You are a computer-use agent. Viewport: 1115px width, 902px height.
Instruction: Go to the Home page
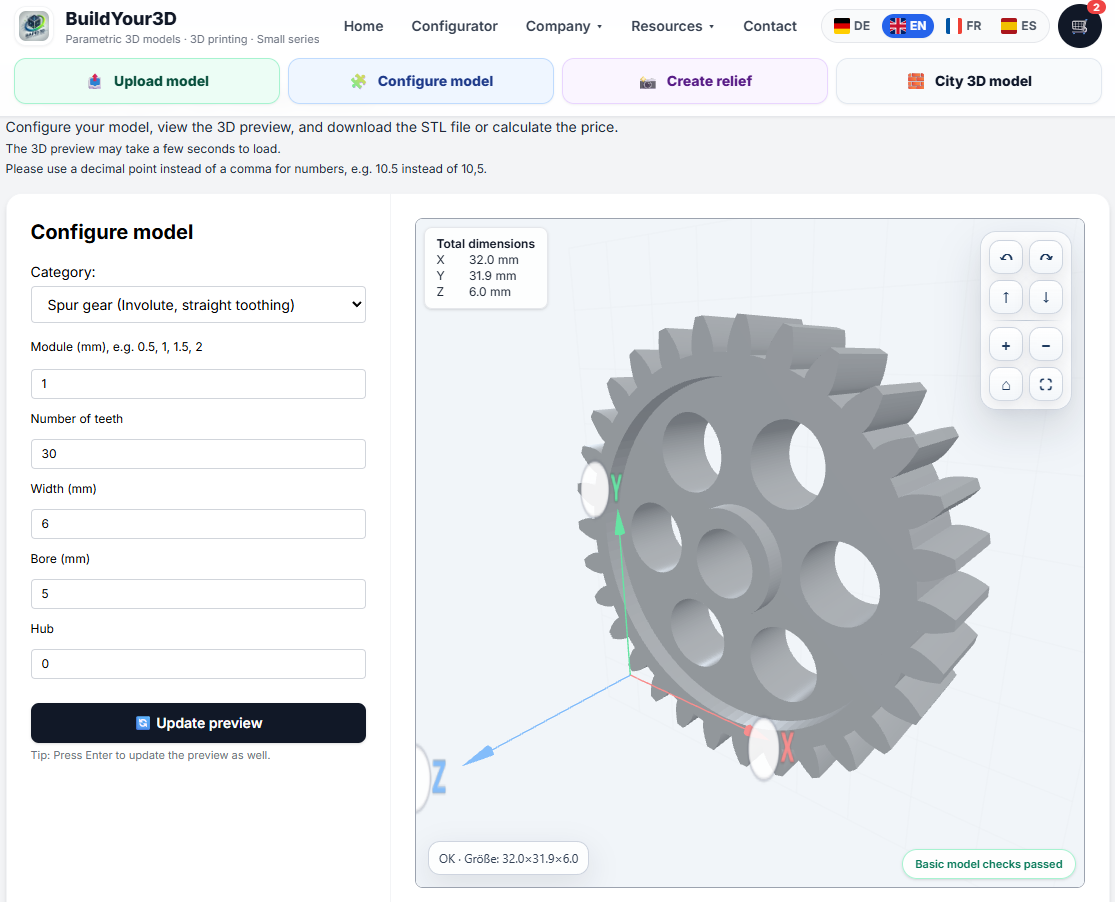363,26
